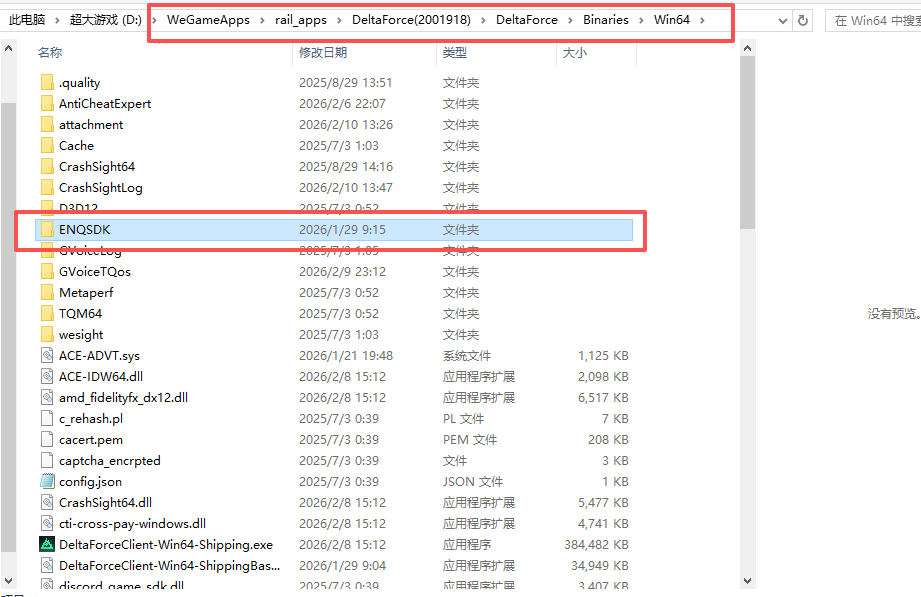
Task: Click the ACE-ADVT.sys system file icon
Action: pyautogui.click(x=47, y=356)
